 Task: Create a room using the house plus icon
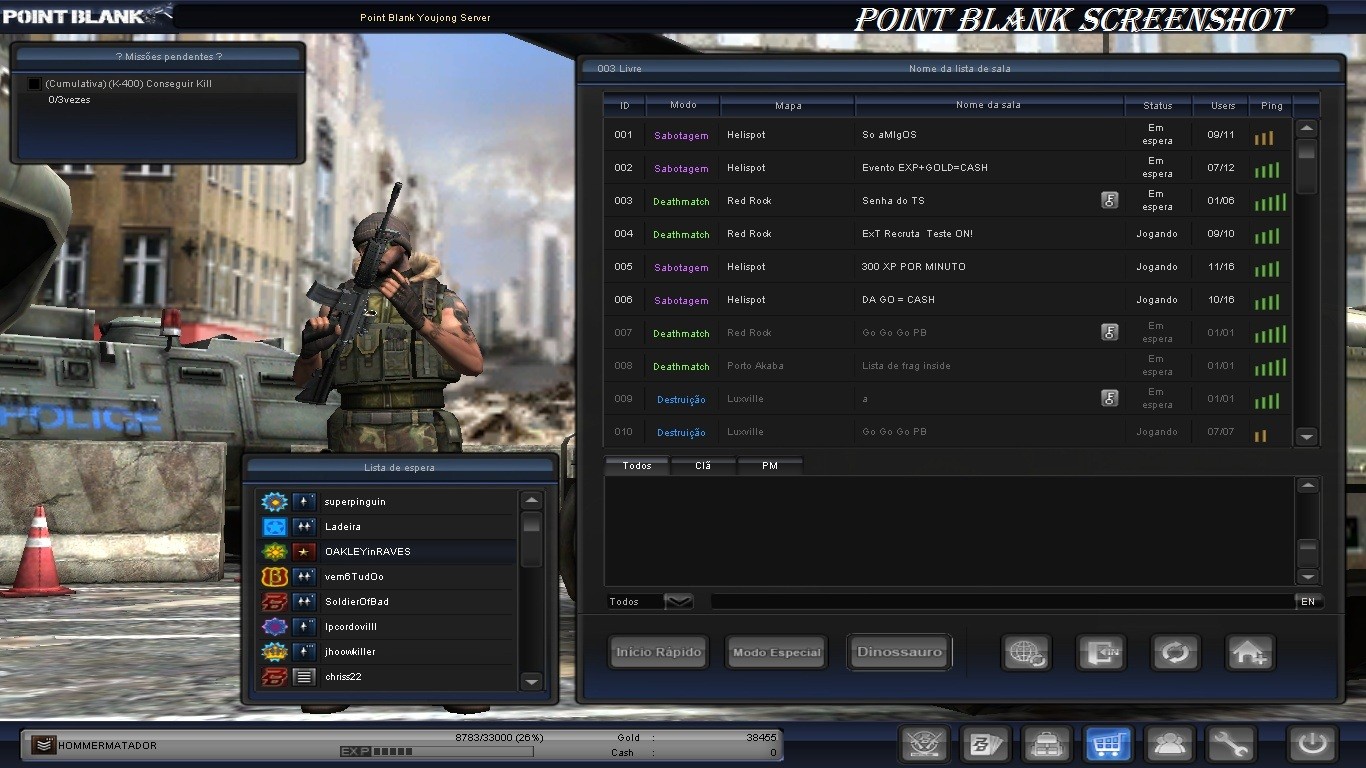[x=1249, y=652]
